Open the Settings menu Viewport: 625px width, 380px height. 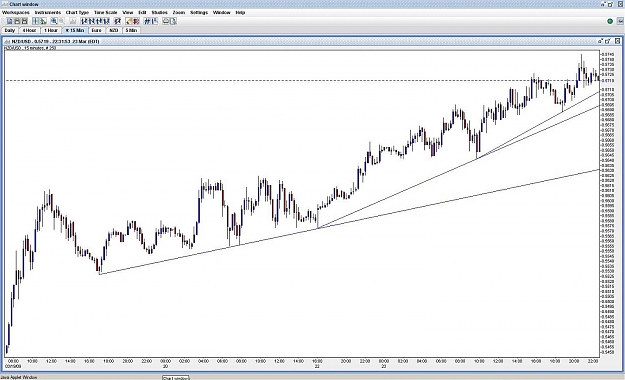pyautogui.click(x=199, y=12)
